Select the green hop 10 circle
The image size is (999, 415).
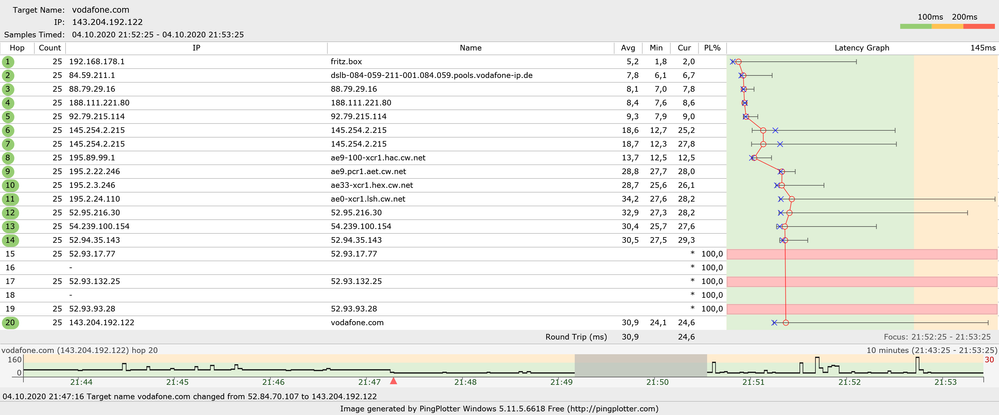[10, 186]
